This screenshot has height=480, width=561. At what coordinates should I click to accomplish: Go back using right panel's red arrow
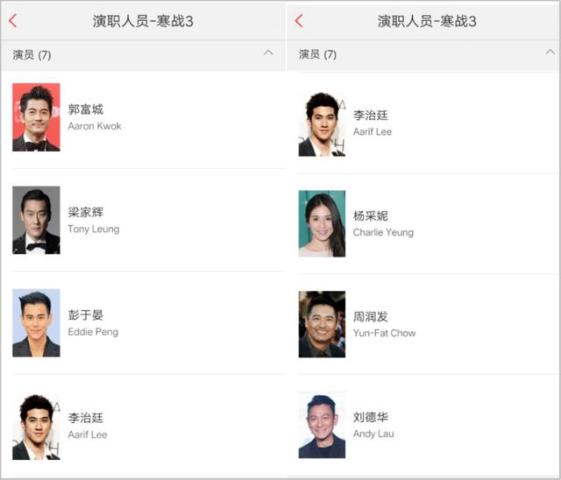point(299,21)
